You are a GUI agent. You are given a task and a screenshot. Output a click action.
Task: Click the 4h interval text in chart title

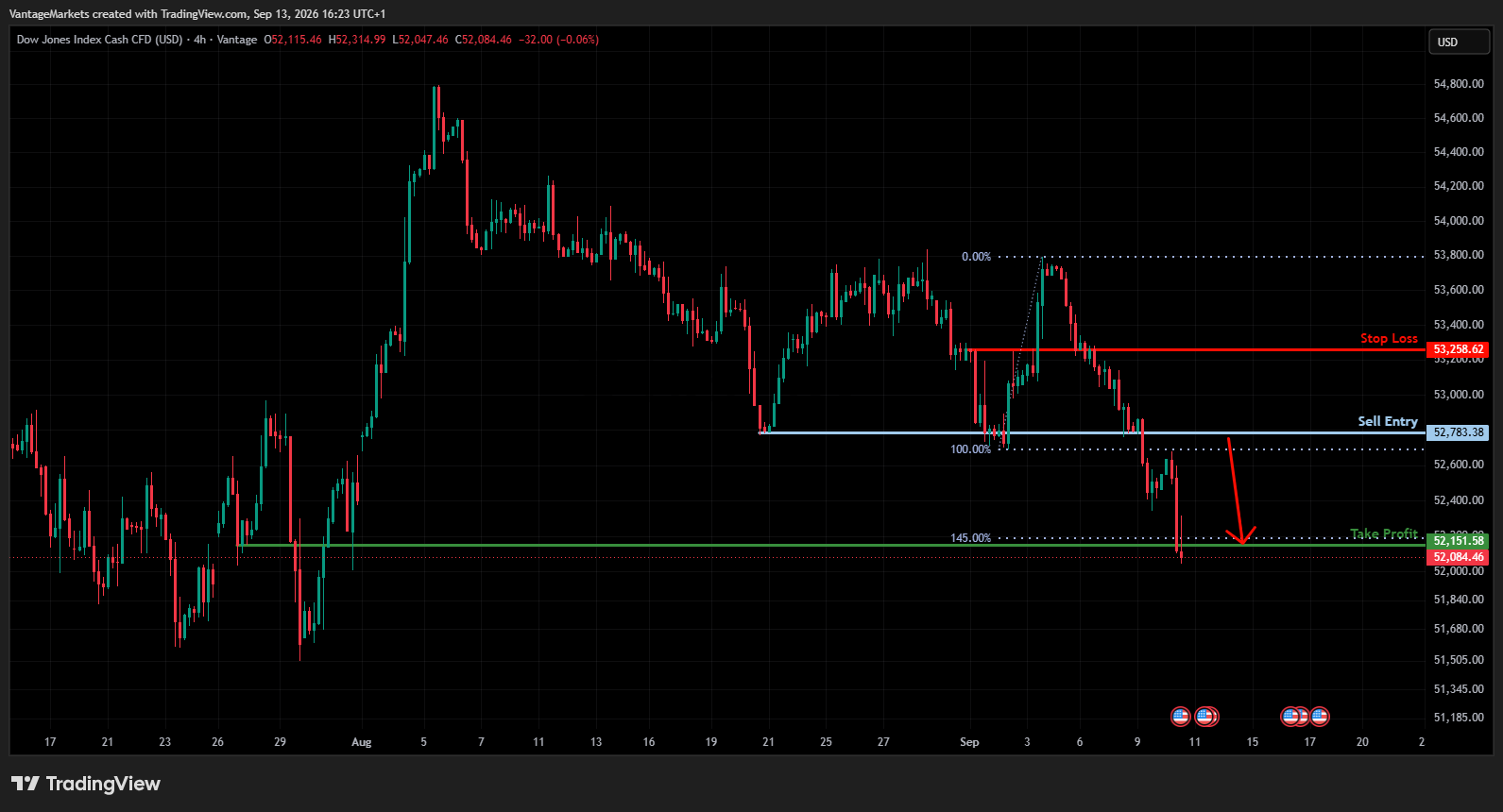199,40
